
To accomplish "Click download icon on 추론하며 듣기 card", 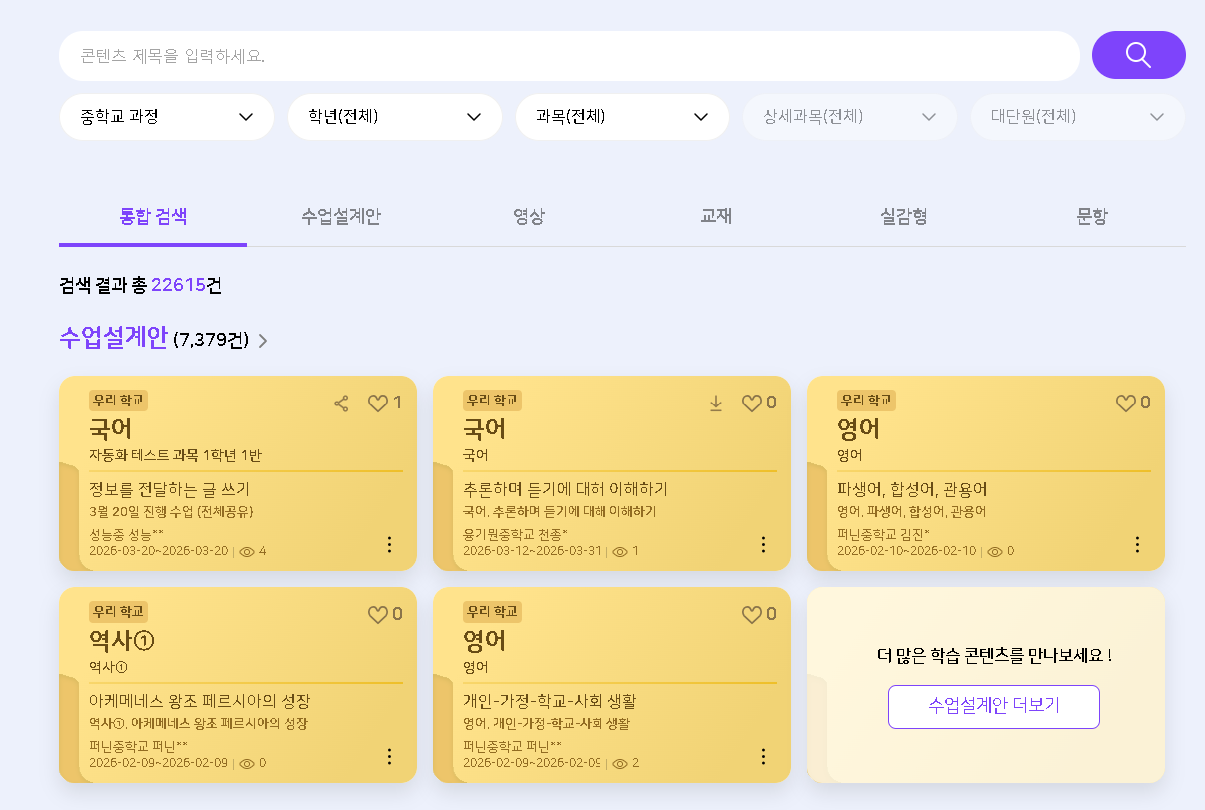I will coord(715,403).
